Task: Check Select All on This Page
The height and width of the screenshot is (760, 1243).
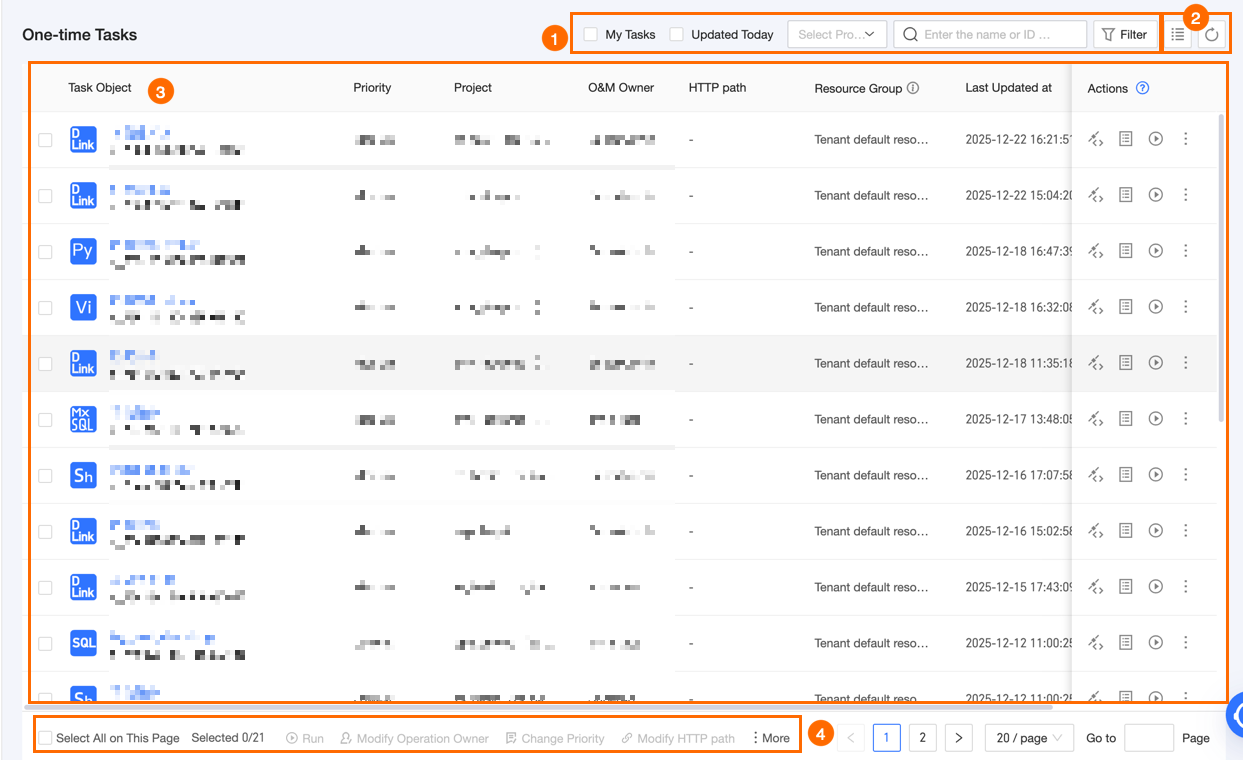Action: click(x=45, y=738)
